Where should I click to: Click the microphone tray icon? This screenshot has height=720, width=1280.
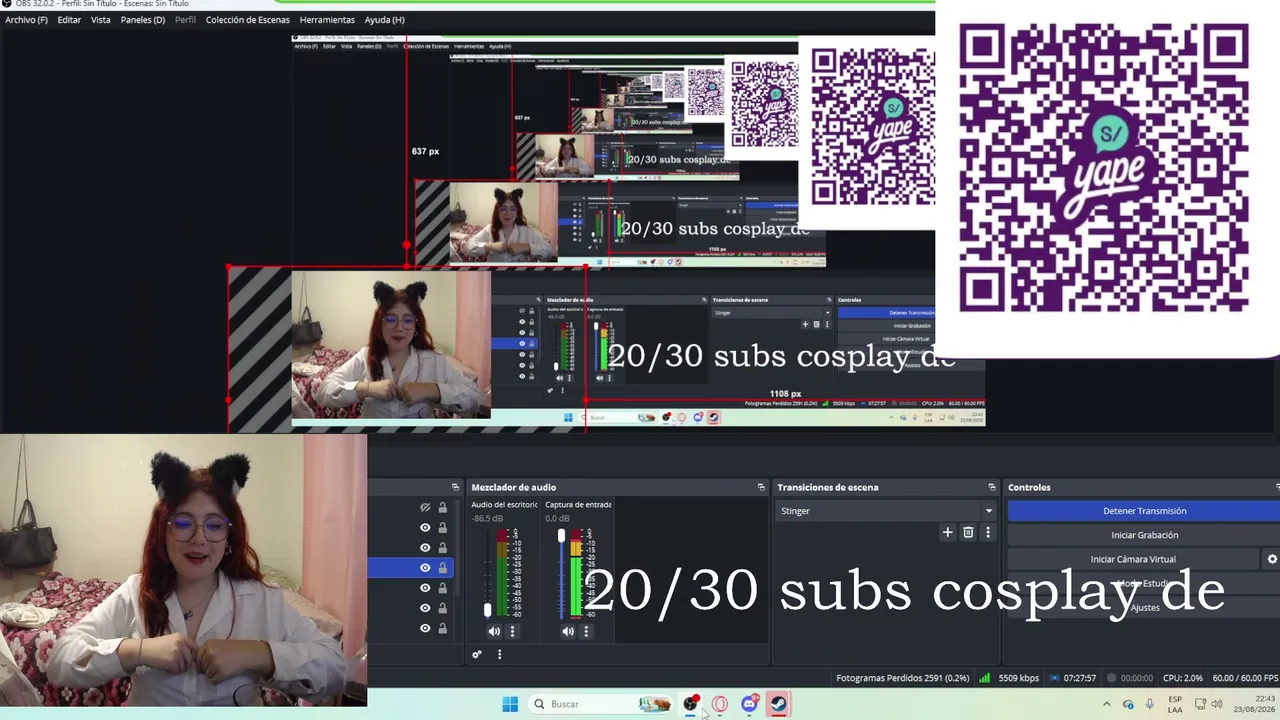1149,704
